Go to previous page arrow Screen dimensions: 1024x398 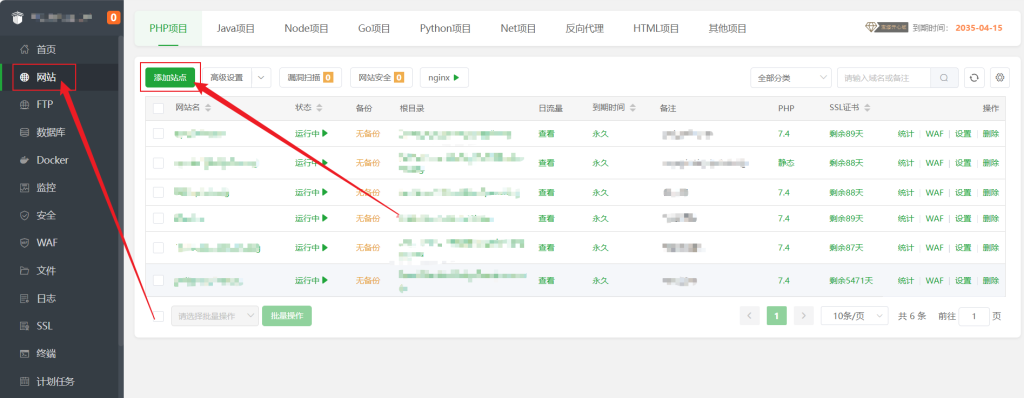coord(749,316)
